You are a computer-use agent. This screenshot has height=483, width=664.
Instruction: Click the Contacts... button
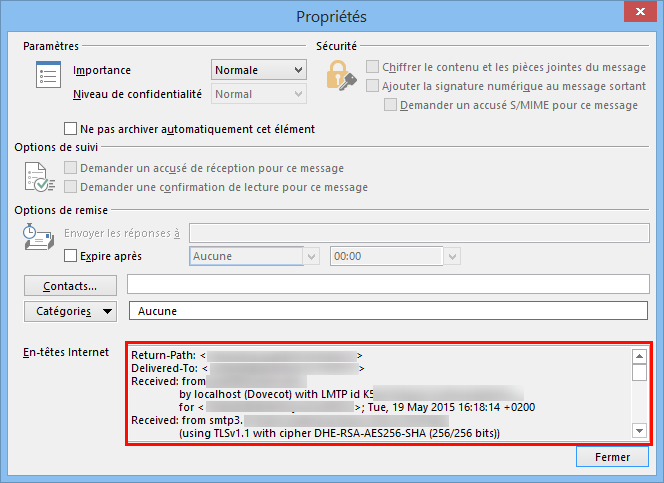(69, 285)
